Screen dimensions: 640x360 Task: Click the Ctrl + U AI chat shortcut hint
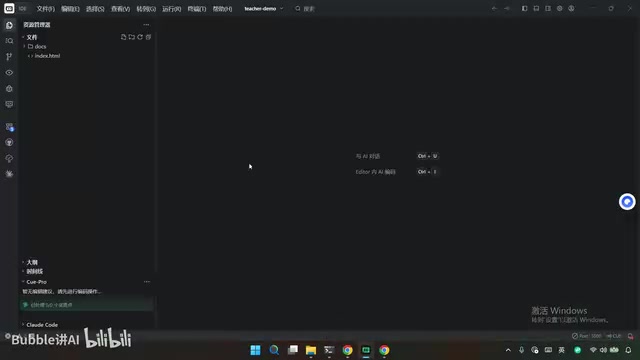point(428,156)
